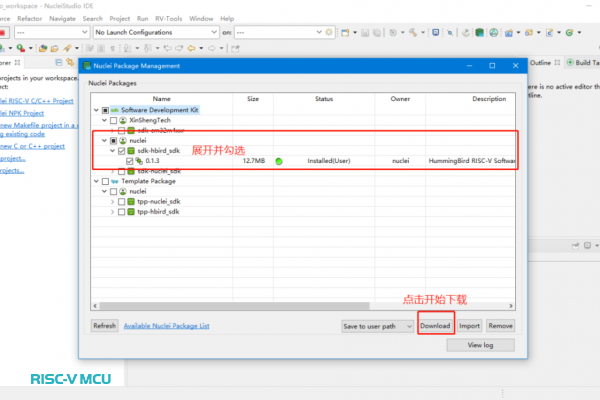
Task: Click the Status column header
Action: point(324,99)
